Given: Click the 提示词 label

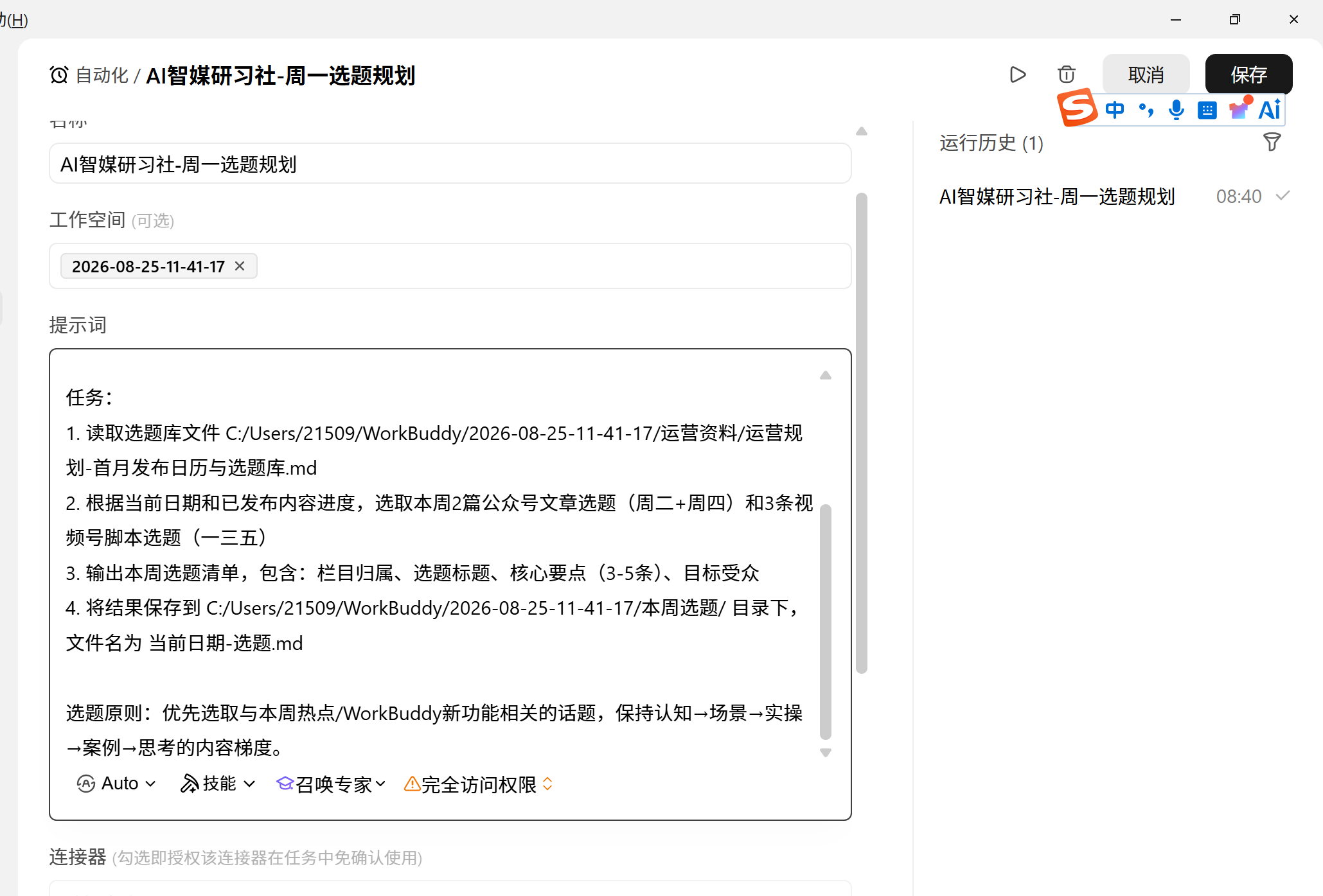Looking at the screenshot, I should pos(78,325).
